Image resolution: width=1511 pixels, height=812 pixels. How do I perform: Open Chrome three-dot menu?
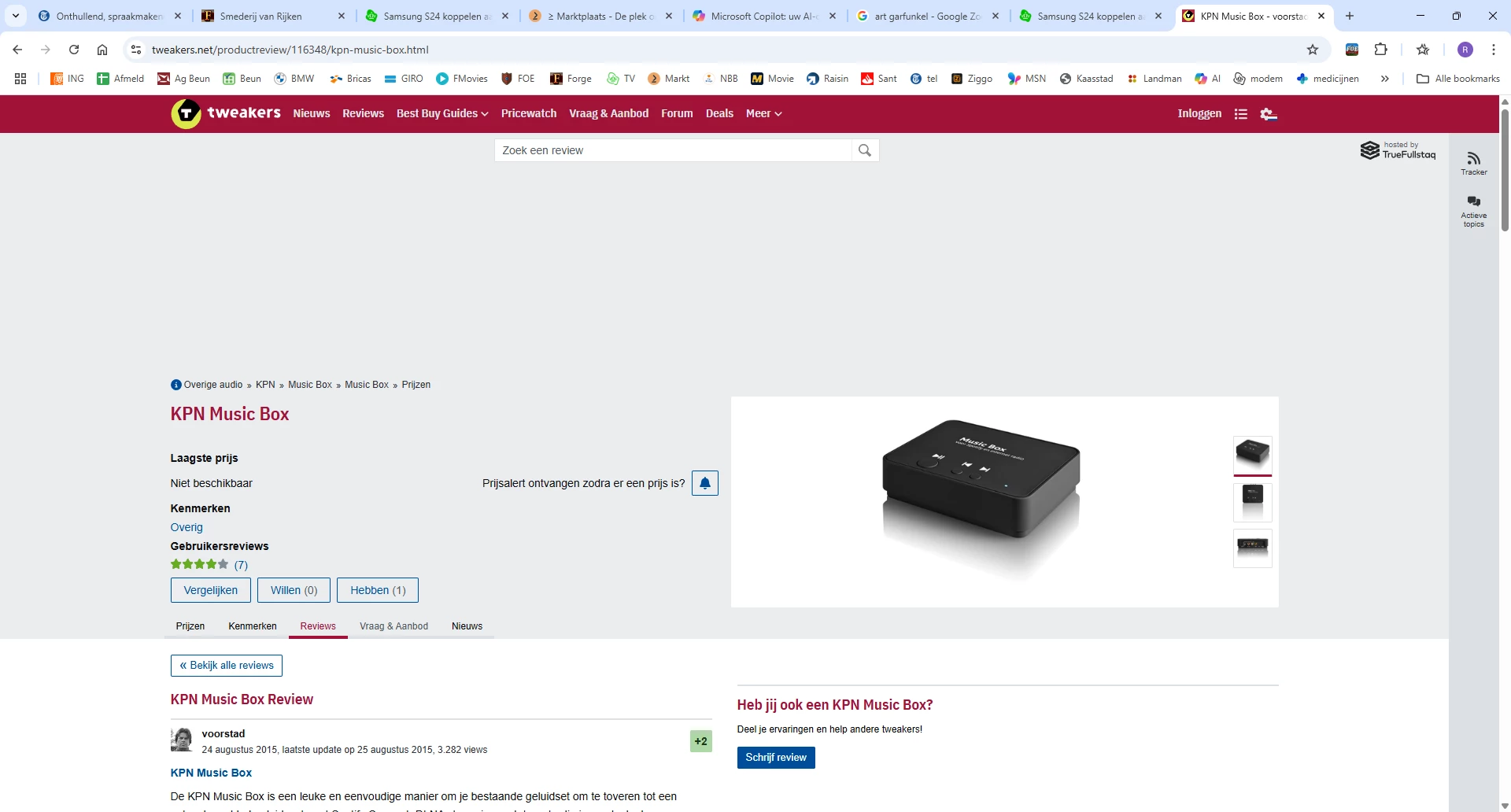pyautogui.click(x=1494, y=50)
